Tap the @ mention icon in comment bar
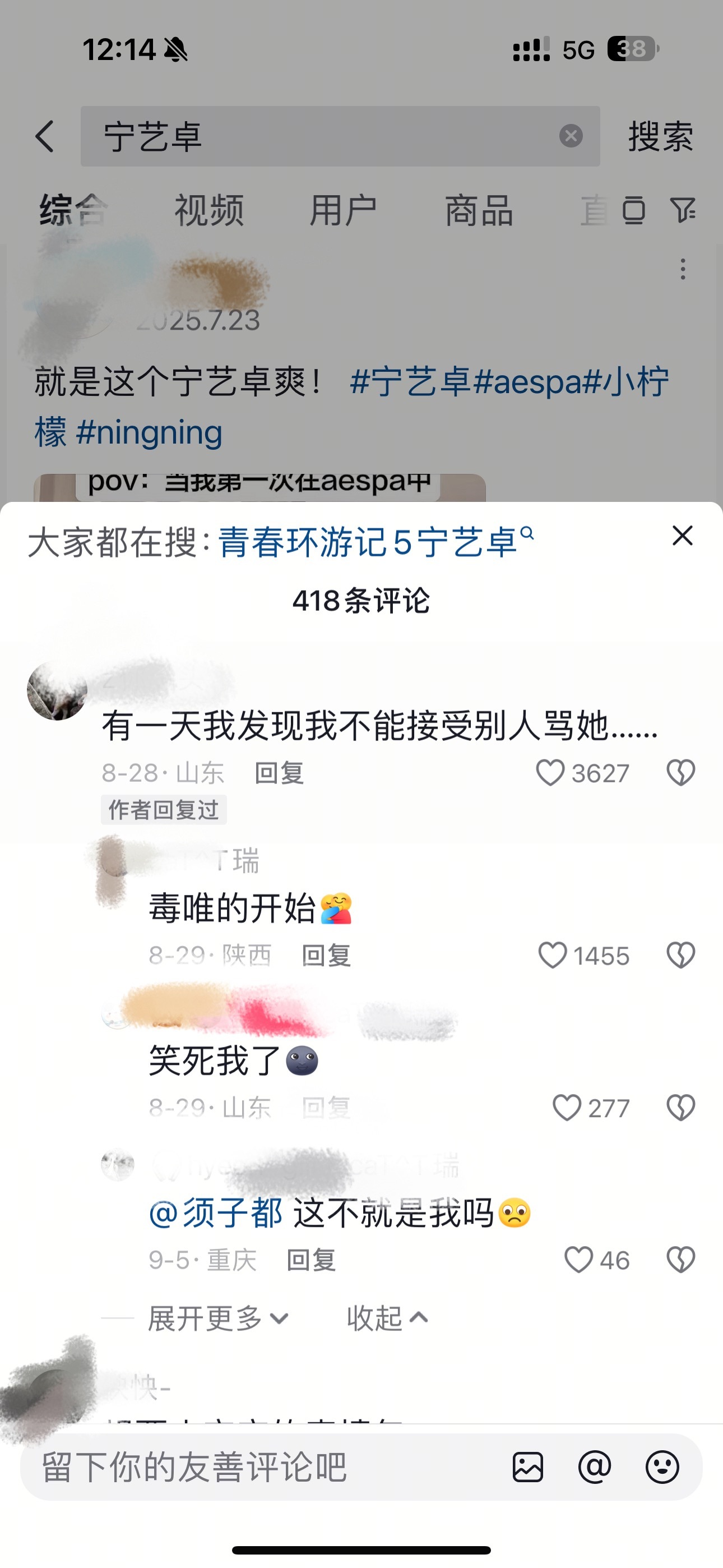 click(x=595, y=1467)
